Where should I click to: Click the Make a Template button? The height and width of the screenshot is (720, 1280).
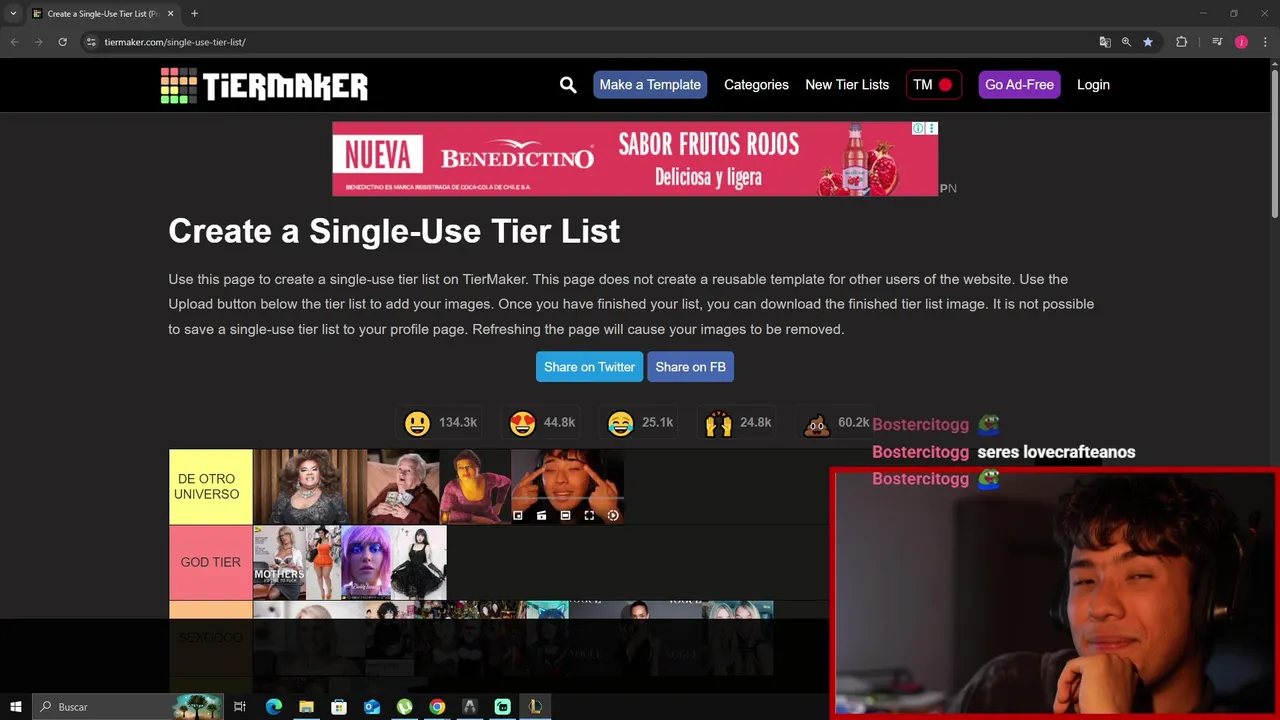(x=650, y=85)
